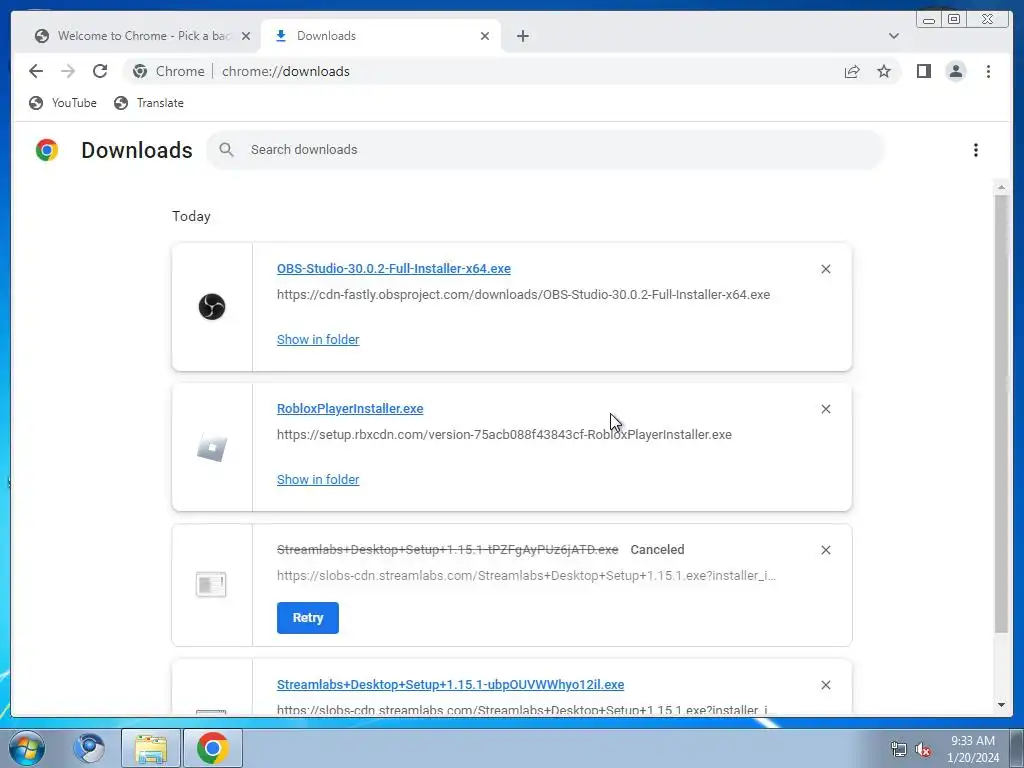
Task: Reload the downloads page
Action: pyautogui.click(x=100, y=71)
